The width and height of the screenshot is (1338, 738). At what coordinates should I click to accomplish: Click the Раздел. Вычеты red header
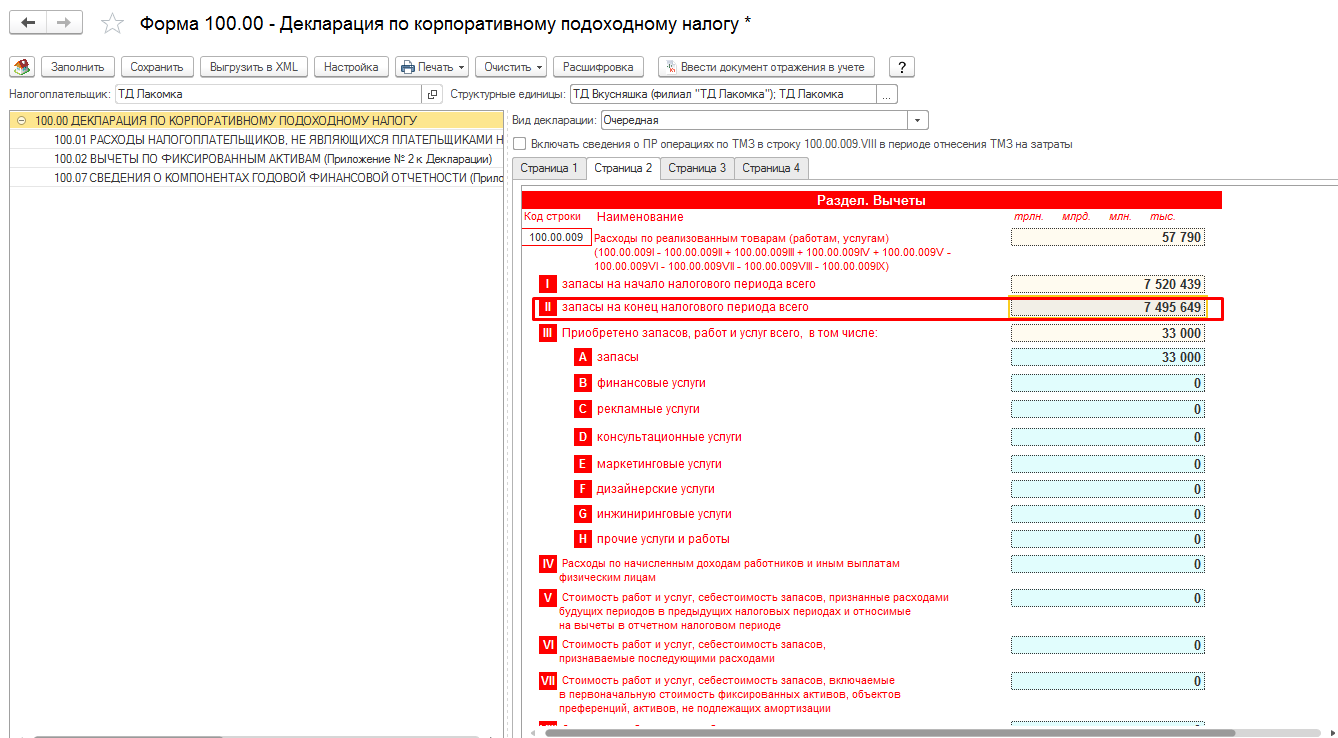click(x=871, y=200)
